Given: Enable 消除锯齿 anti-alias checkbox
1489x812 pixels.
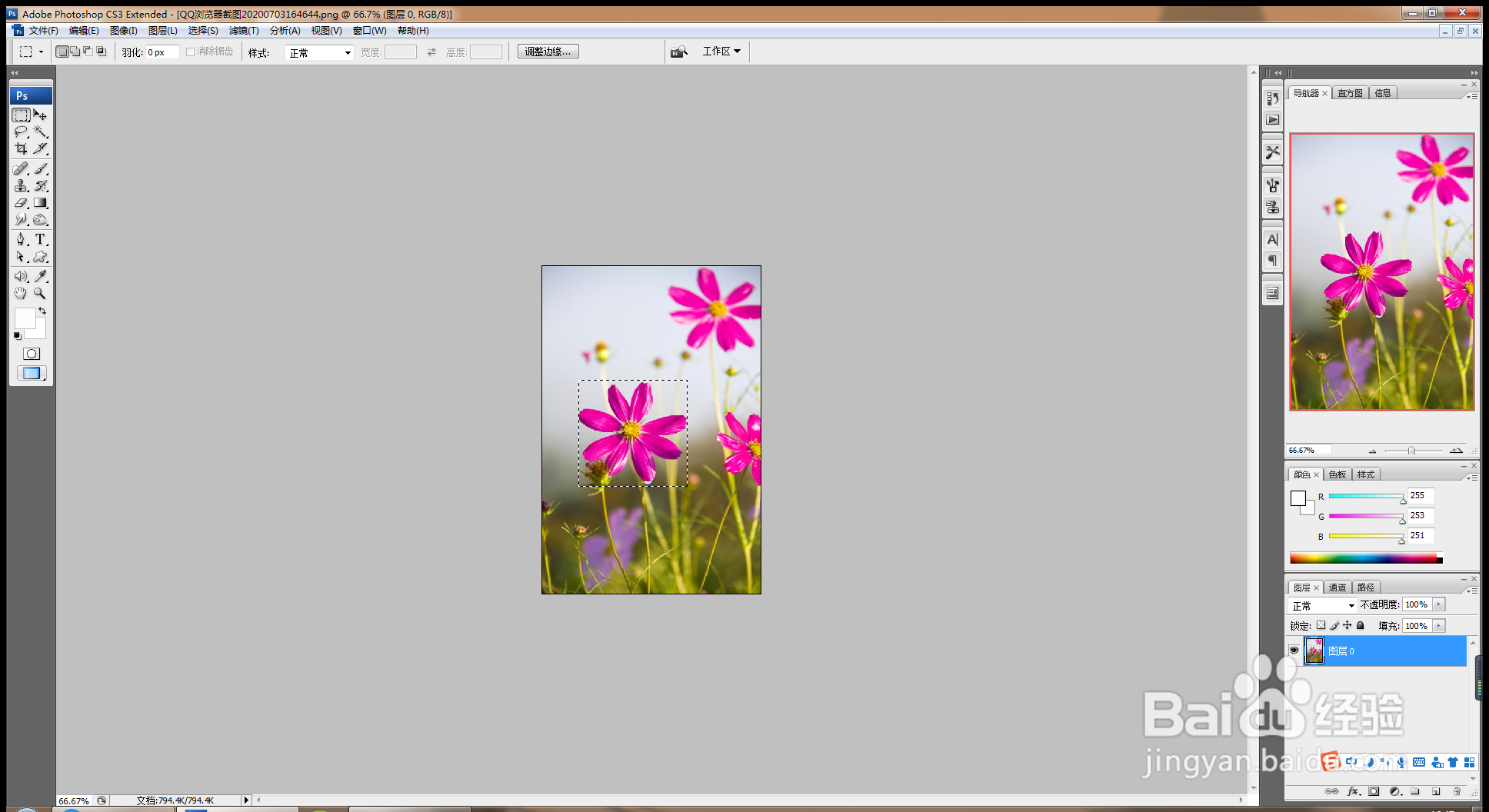Looking at the screenshot, I should [190, 52].
